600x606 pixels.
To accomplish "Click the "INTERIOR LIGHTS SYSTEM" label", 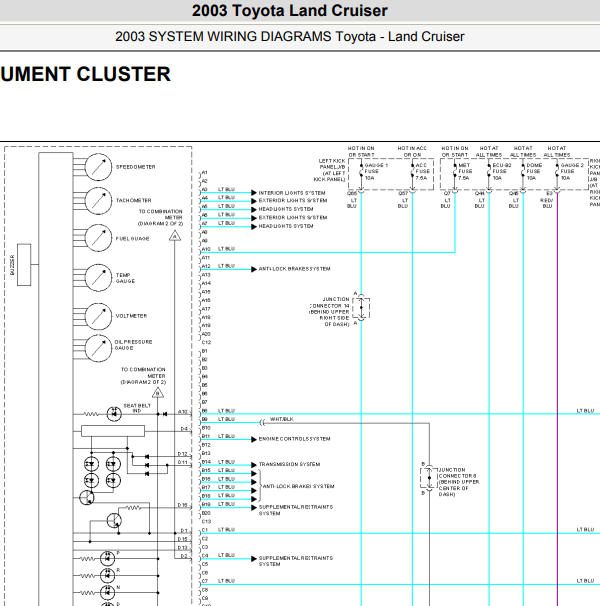I will pyautogui.click(x=292, y=193).
